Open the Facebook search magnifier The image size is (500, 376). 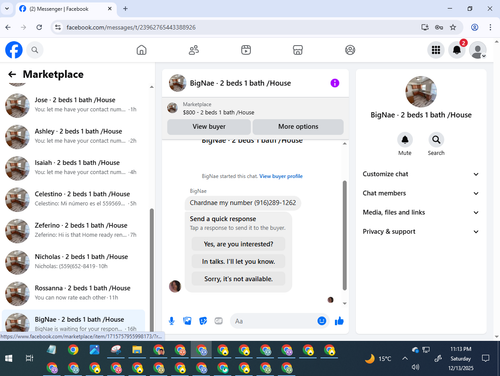[35, 50]
